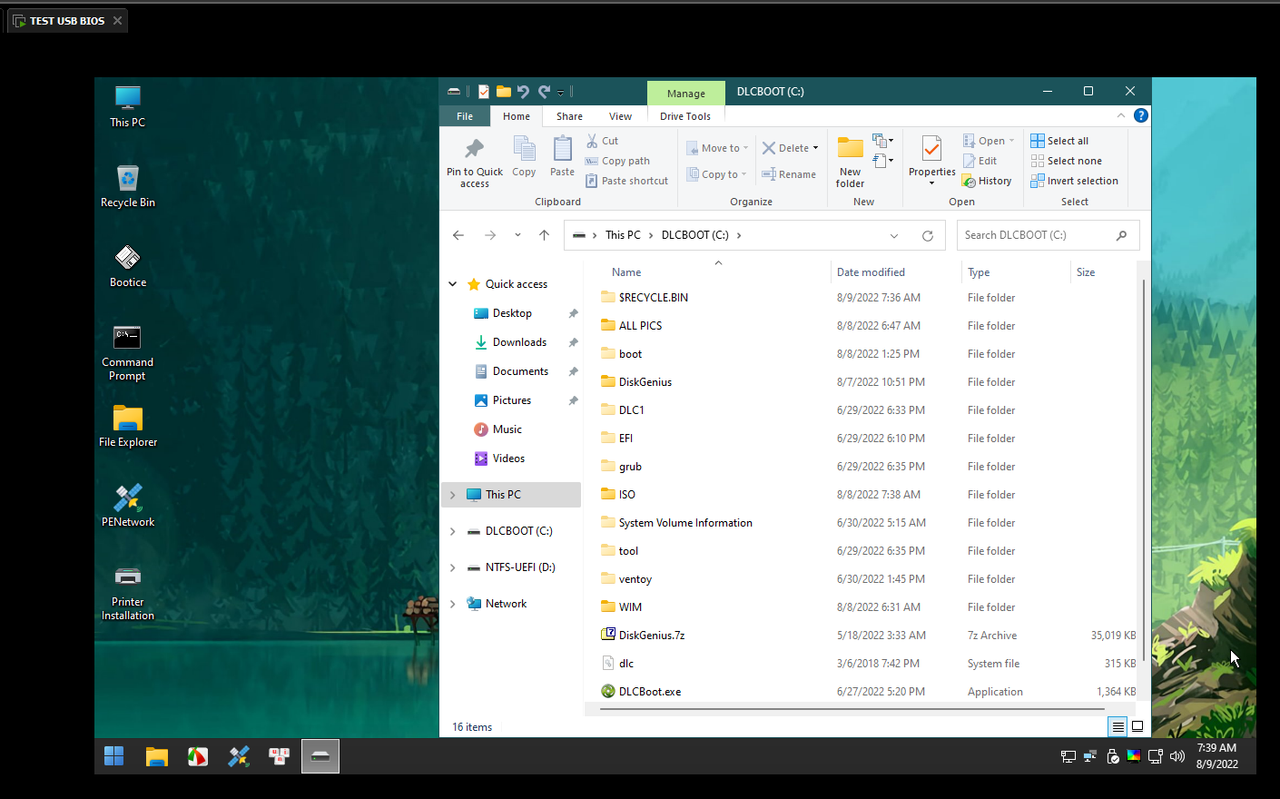The width and height of the screenshot is (1280, 799).
Task: Open the File menu tab
Action: (x=465, y=116)
